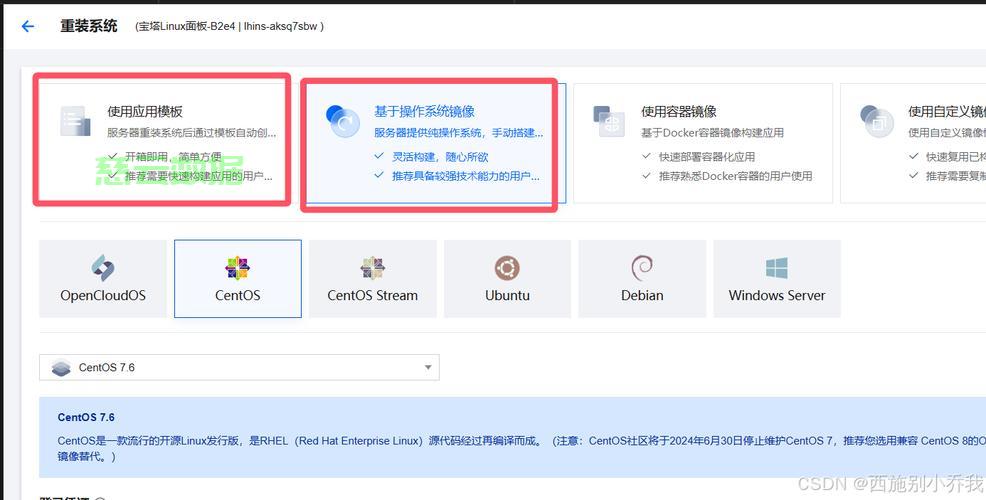
Task: Click 基于Docker容器镜像构建应用 description
Action: click(712, 133)
